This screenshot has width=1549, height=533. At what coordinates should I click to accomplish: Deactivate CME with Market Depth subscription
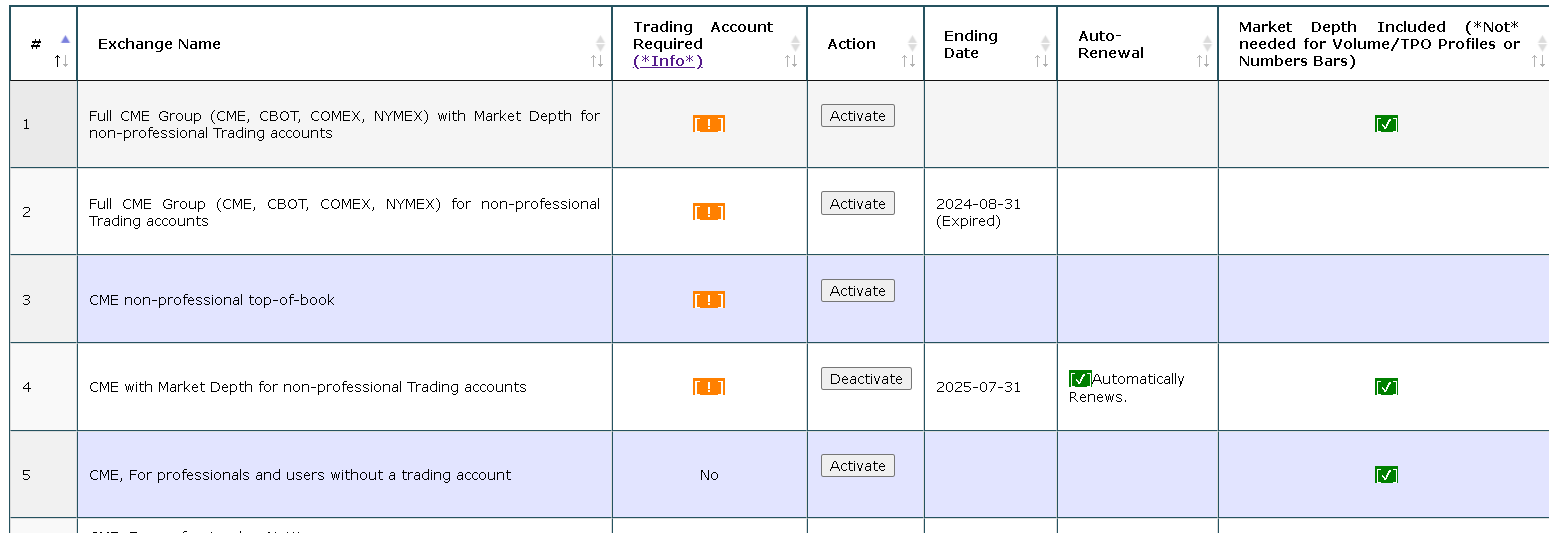[x=866, y=379]
